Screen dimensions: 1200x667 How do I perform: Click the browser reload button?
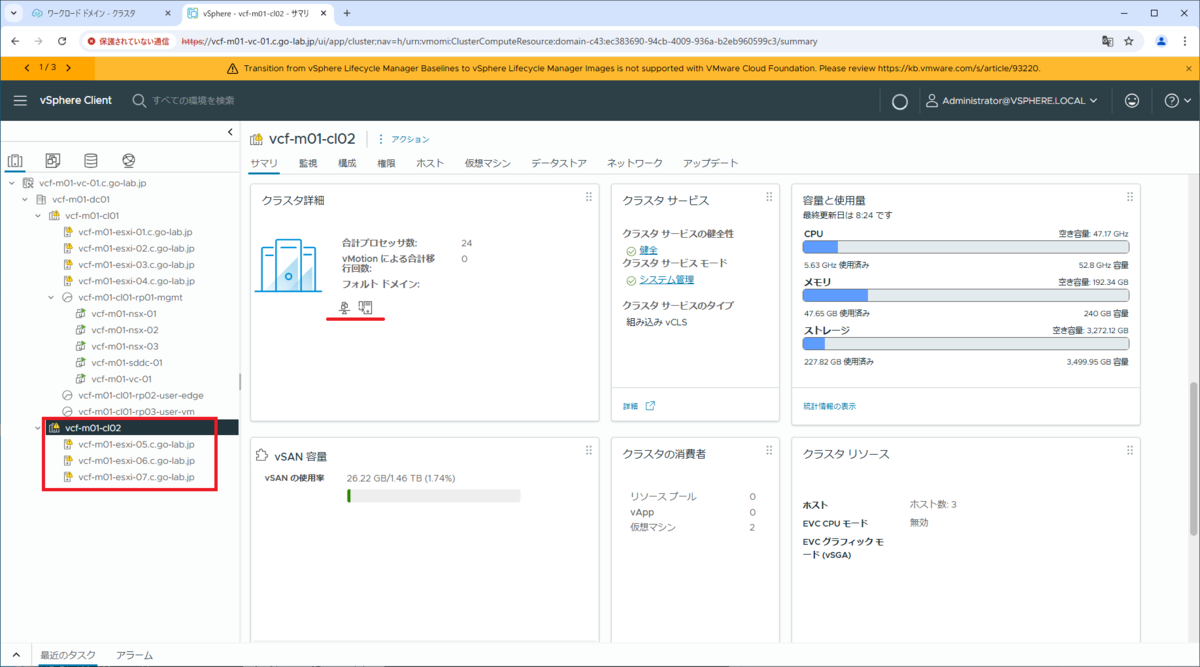62,41
